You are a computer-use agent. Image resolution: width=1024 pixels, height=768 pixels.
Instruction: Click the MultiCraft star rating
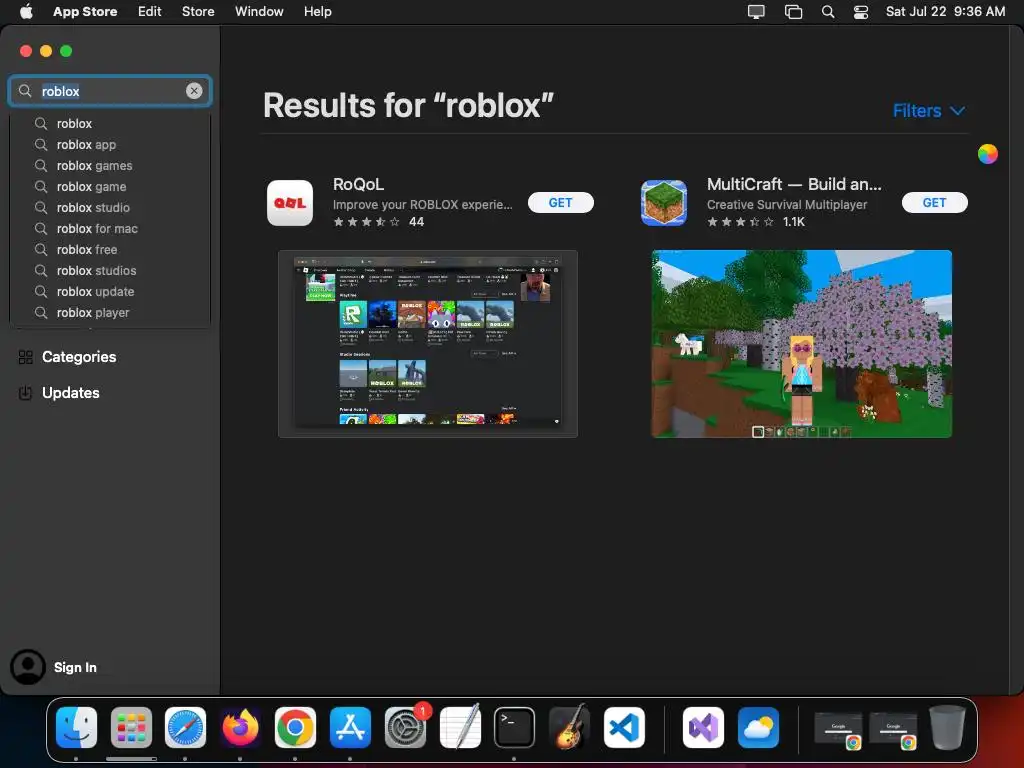(x=740, y=222)
